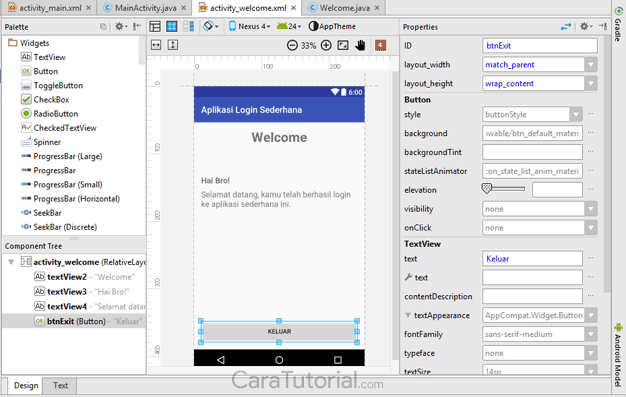This screenshot has height=397, width=626.
Task: Open Palette settings gear icon
Action: click(x=121, y=27)
